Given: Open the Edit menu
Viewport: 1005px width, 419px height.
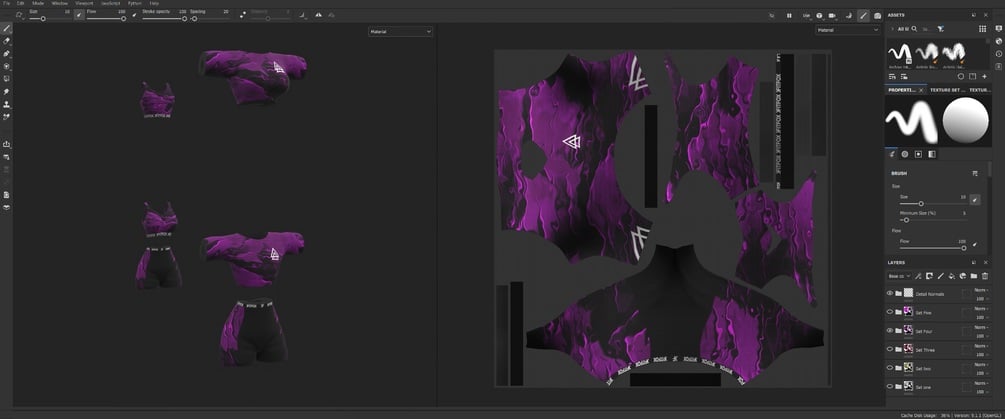Looking at the screenshot, I should point(21,3).
